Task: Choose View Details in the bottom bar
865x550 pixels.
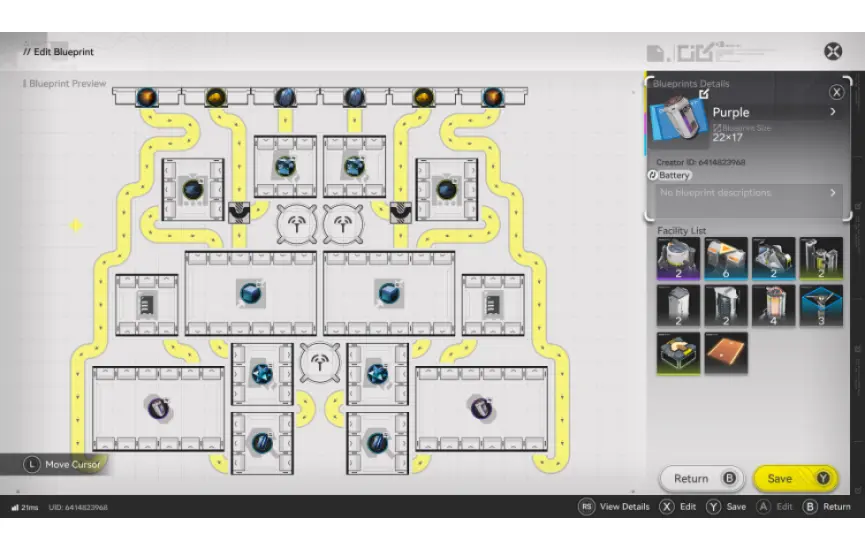Action: tap(614, 507)
